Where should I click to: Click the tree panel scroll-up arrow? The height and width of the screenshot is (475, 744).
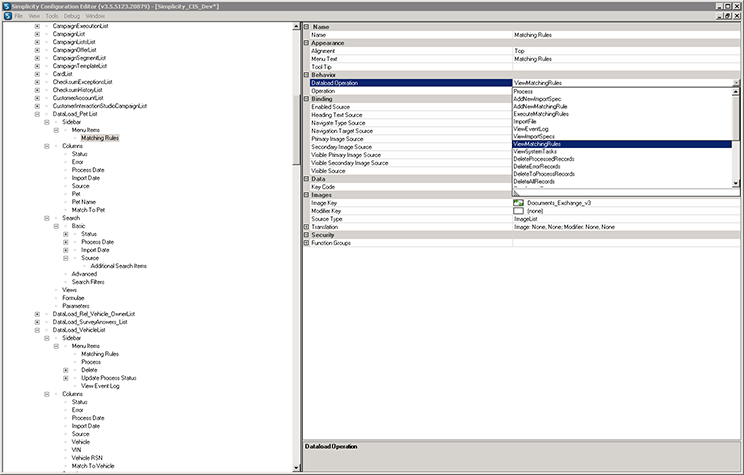click(x=296, y=27)
